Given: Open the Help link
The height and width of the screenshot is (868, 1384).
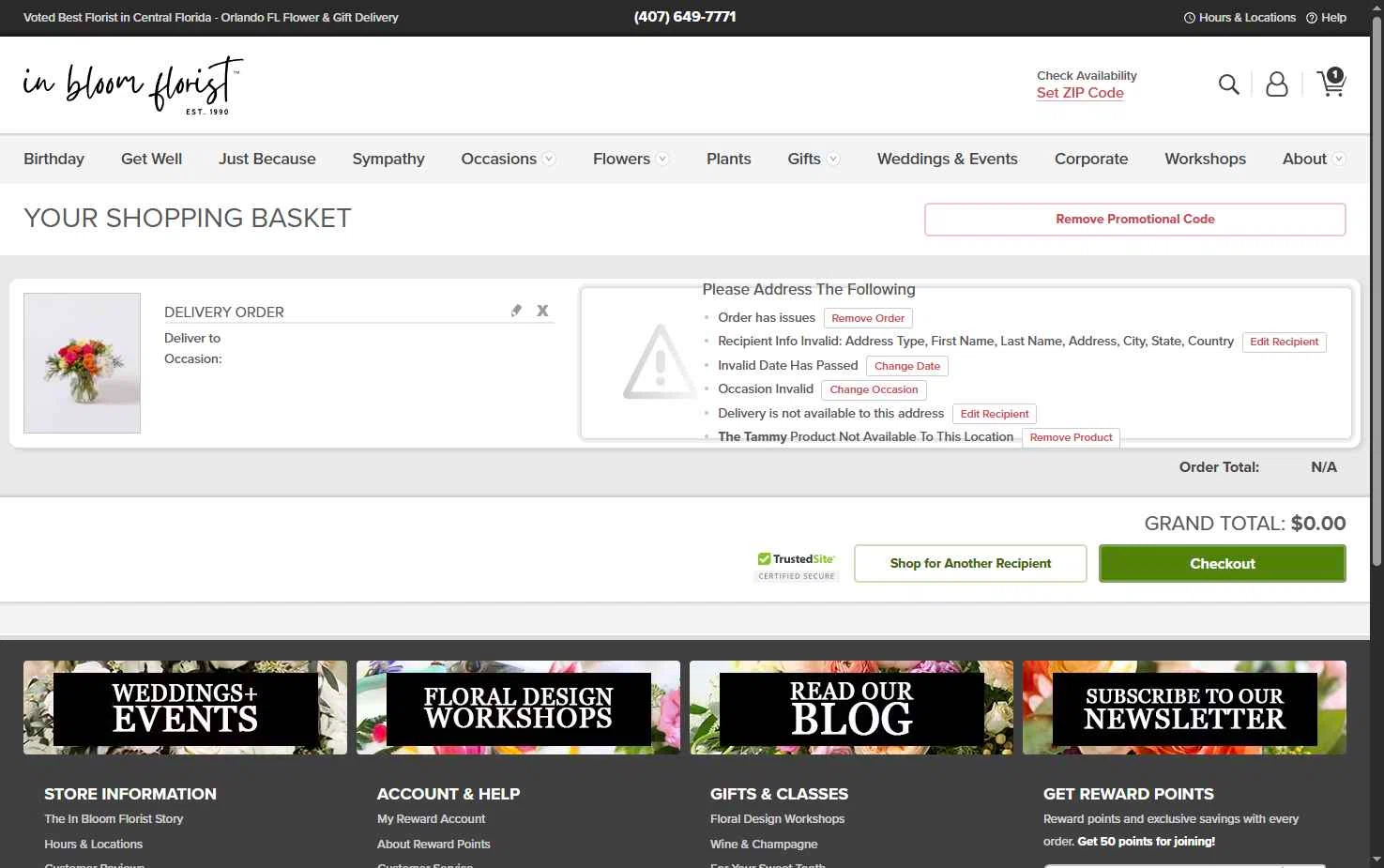Looking at the screenshot, I should 1326,18.
